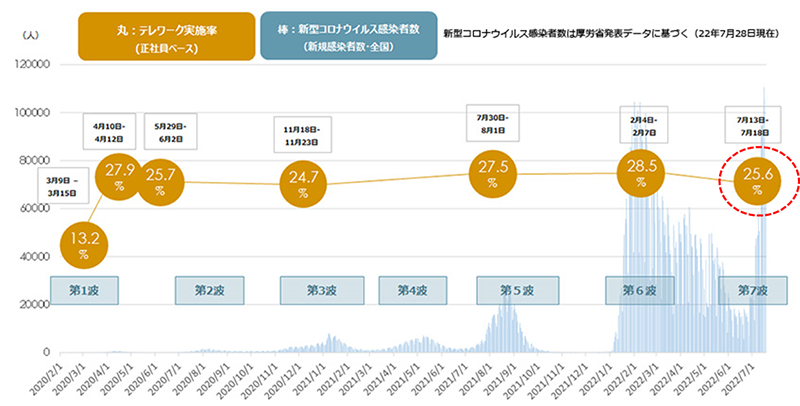Screen dimensions: 800x406
Task: Select the 第3波 label
Action: click(320, 290)
